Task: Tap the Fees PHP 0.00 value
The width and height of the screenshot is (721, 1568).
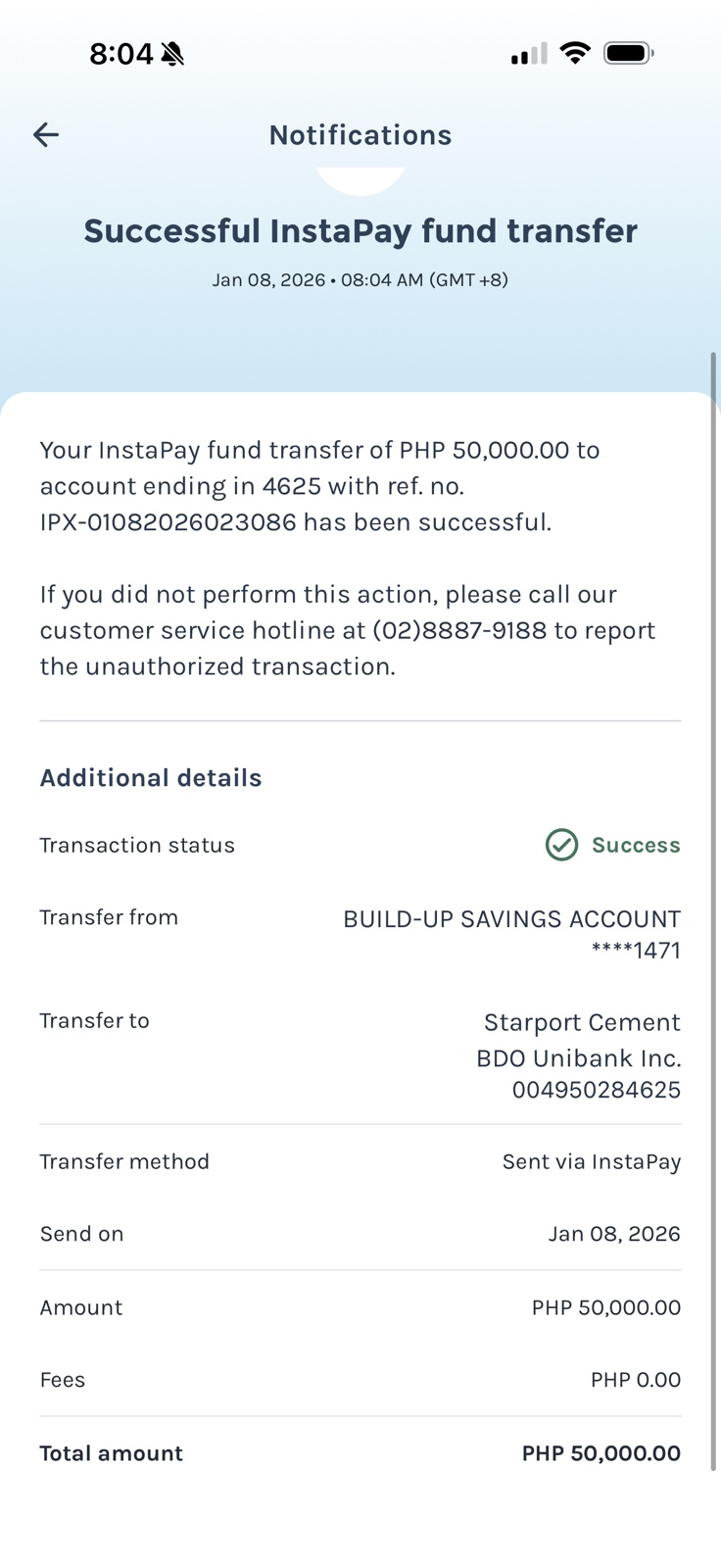Action: [635, 1380]
